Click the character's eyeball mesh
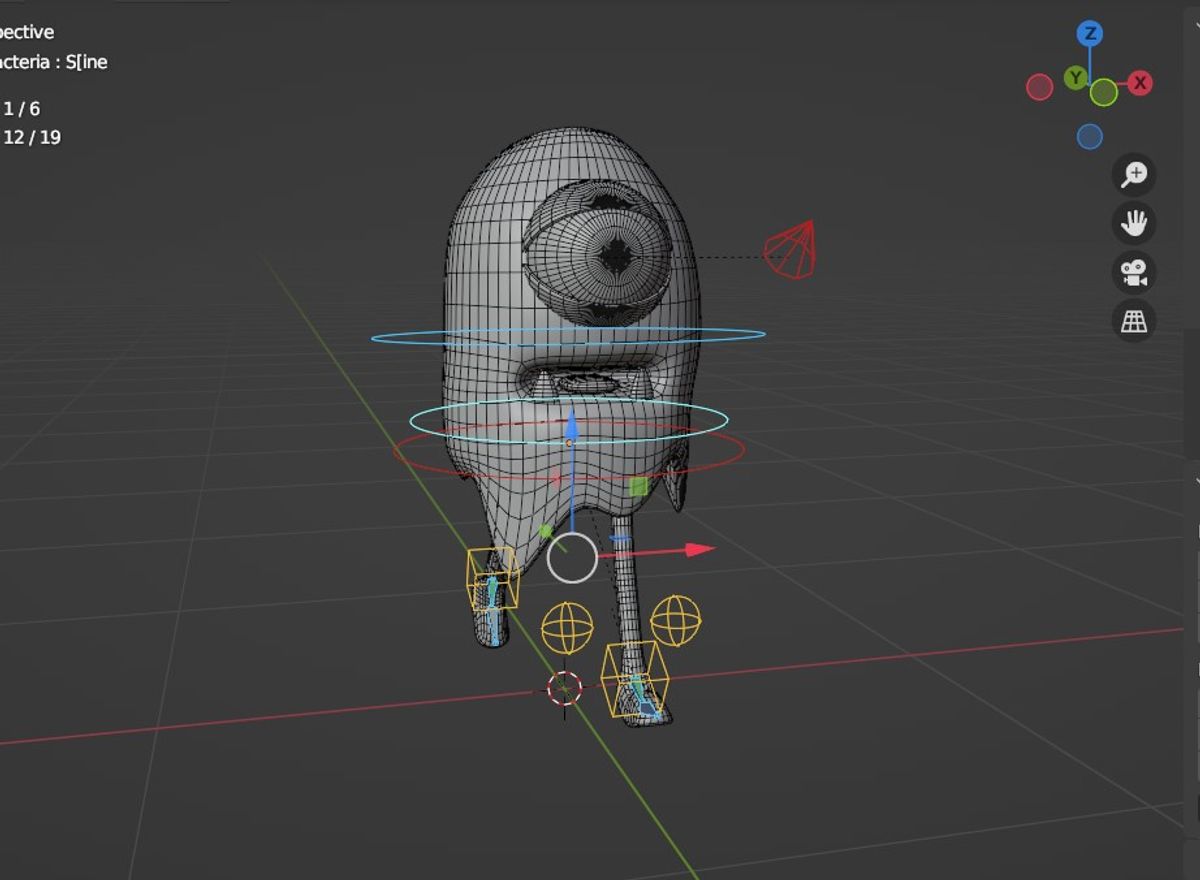Image resolution: width=1200 pixels, height=880 pixels. click(598, 254)
